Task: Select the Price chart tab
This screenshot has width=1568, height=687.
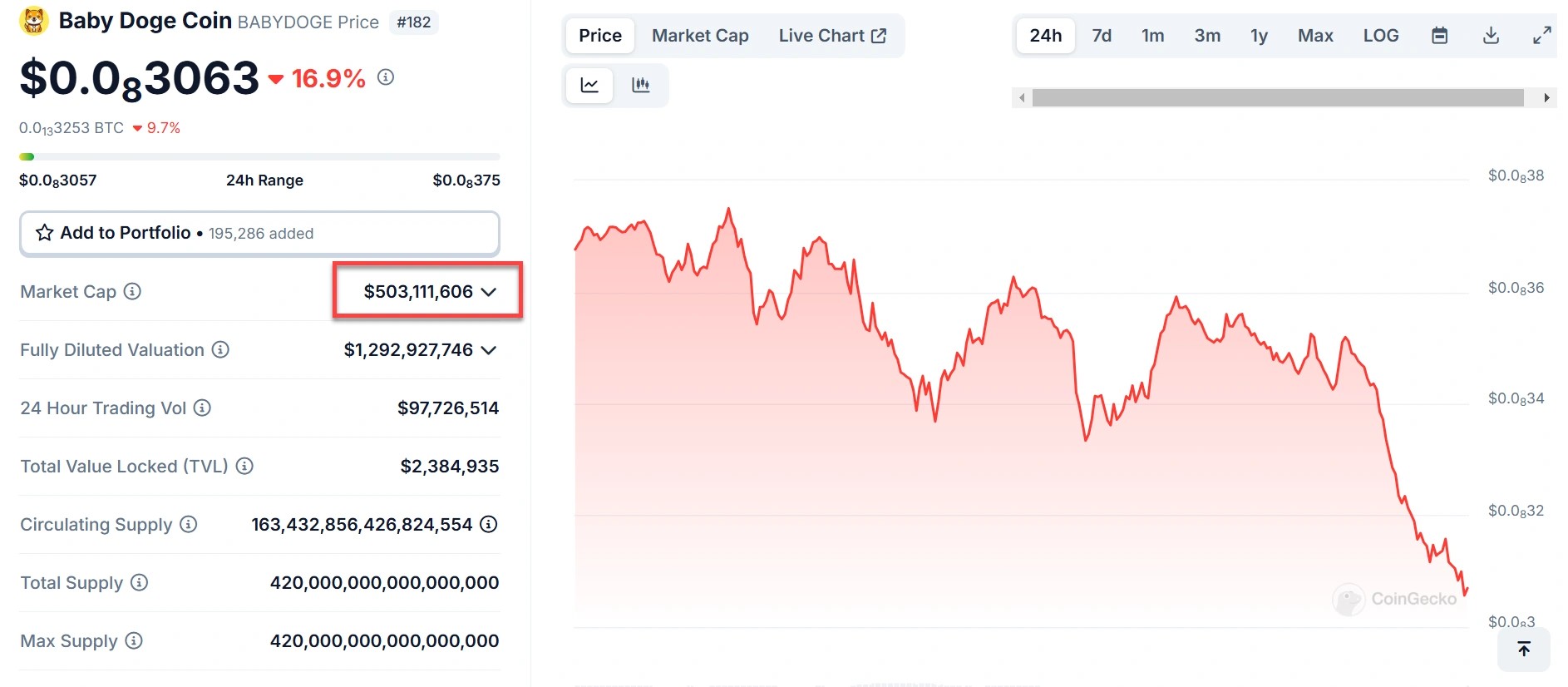Action: [x=599, y=36]
